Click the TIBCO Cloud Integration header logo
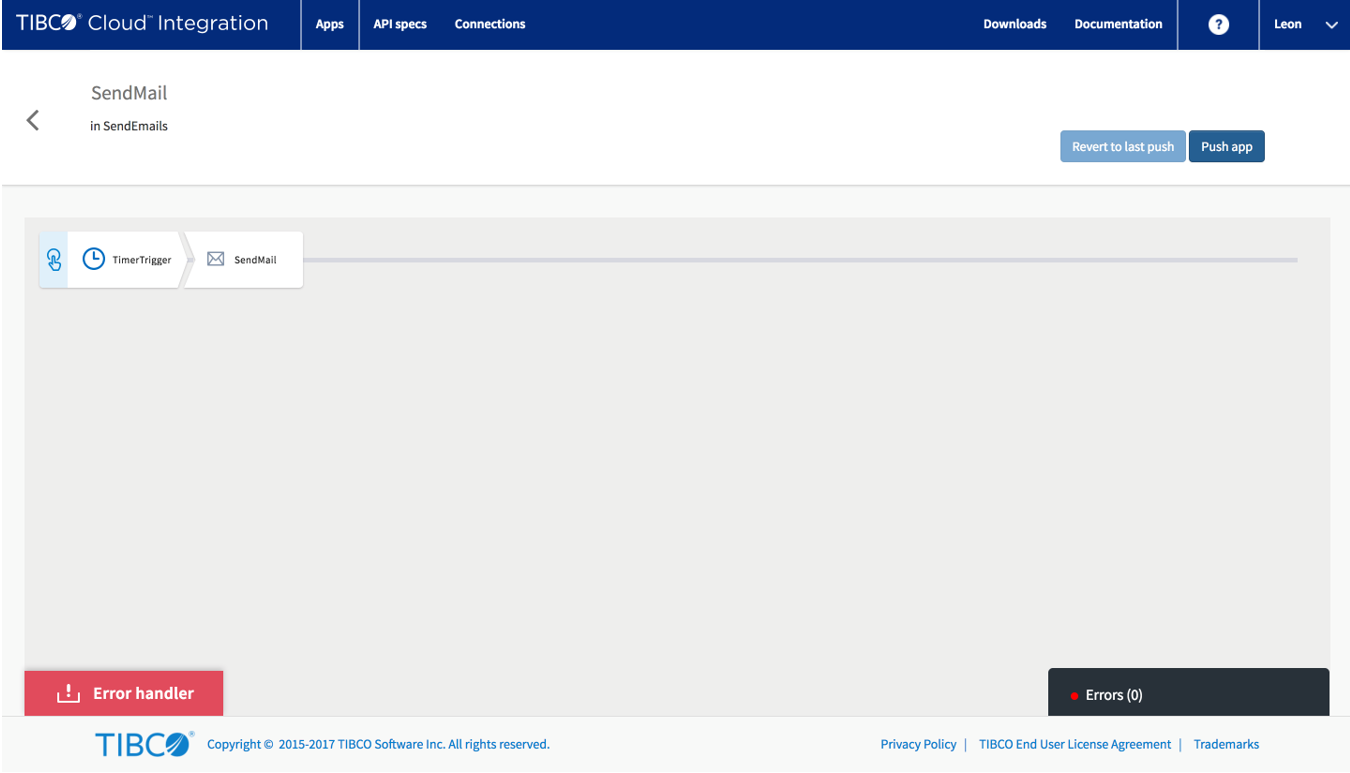 pos(142,24)
